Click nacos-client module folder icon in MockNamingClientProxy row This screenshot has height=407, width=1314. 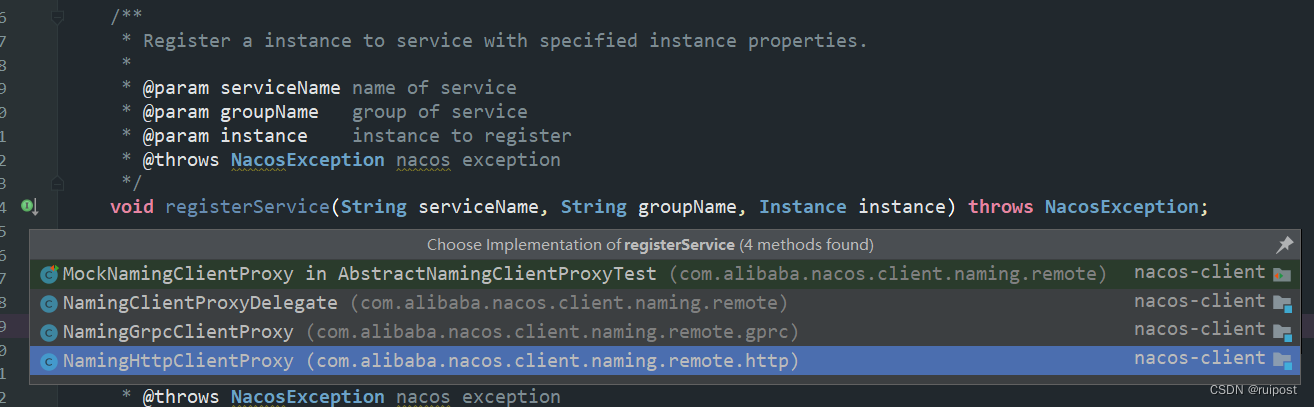coord(1283,274)
